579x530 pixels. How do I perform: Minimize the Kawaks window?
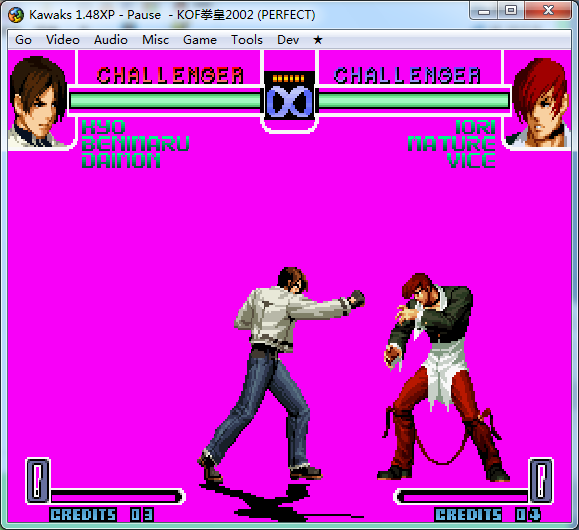click(x=484, y=11)
